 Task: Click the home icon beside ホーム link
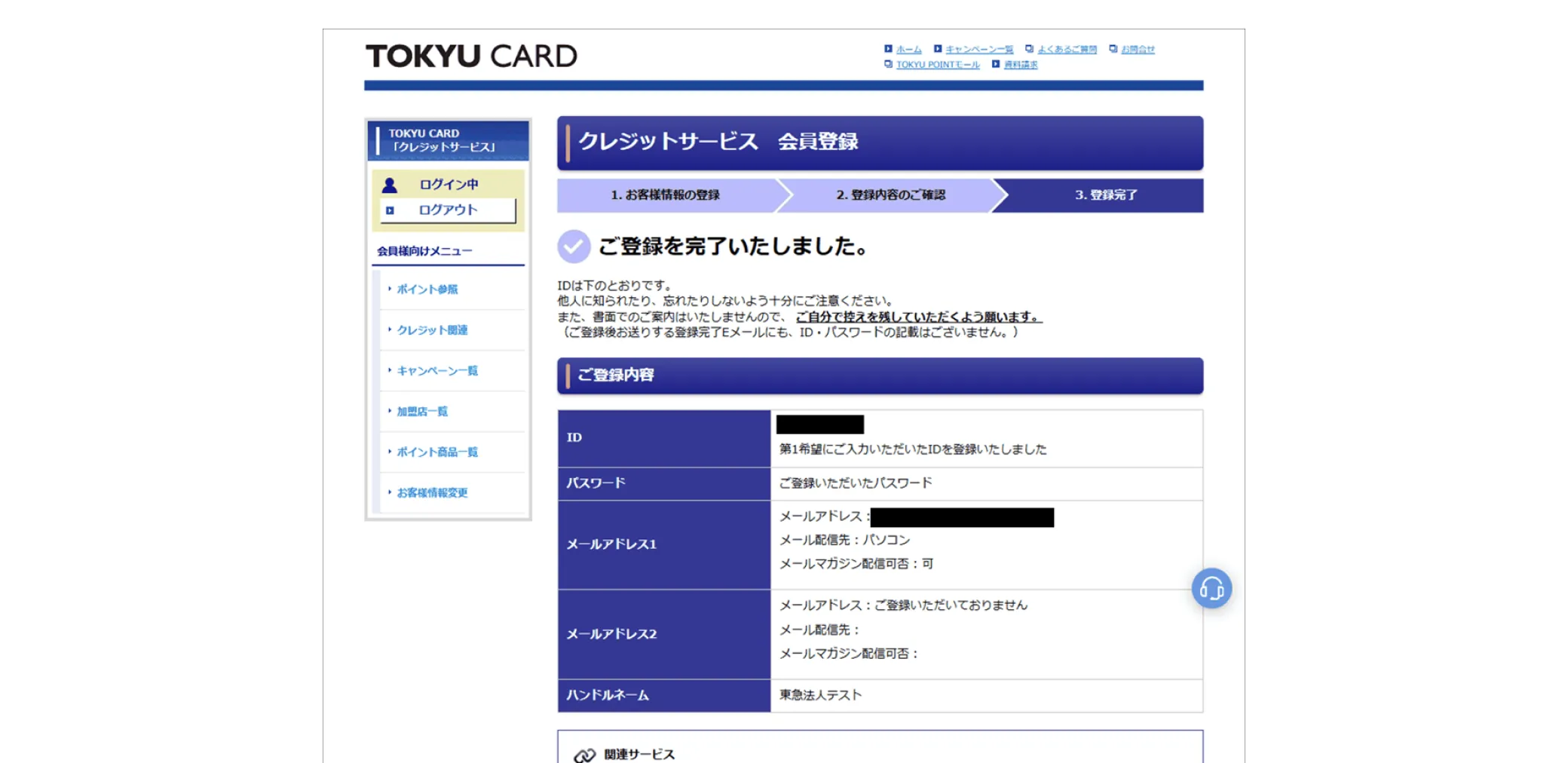pyautogui.click(x=888, y=48)
